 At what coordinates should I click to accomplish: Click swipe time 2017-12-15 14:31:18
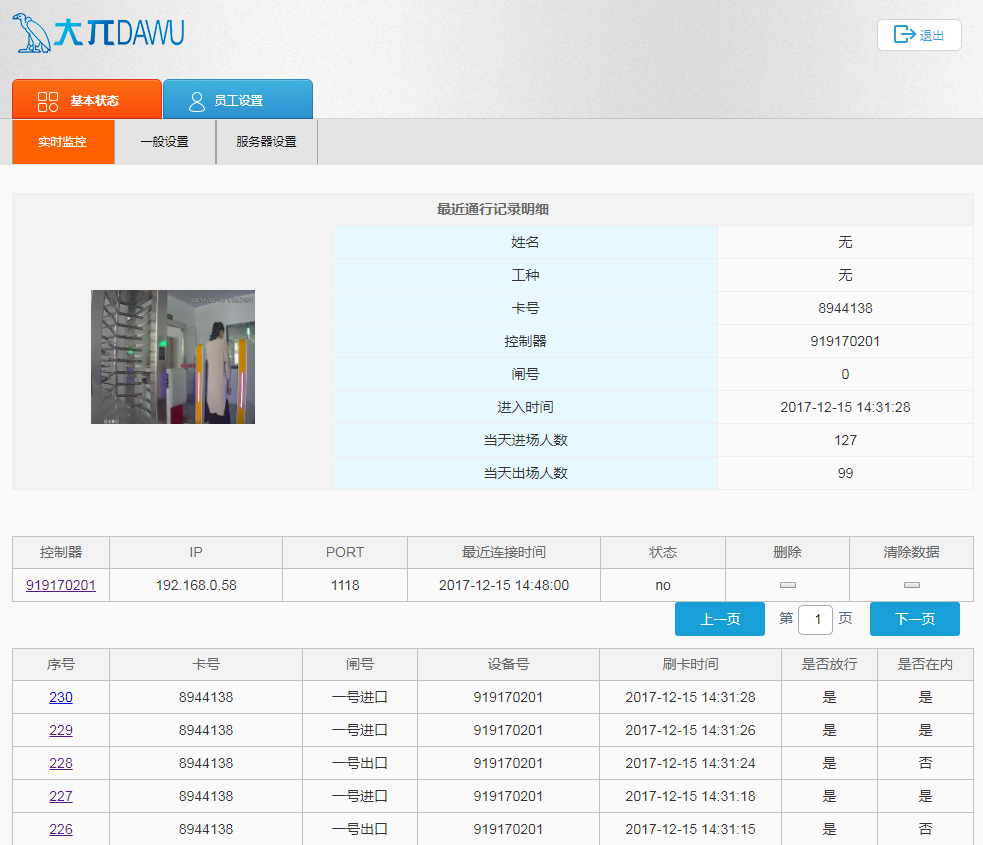[x=690, y=796]
